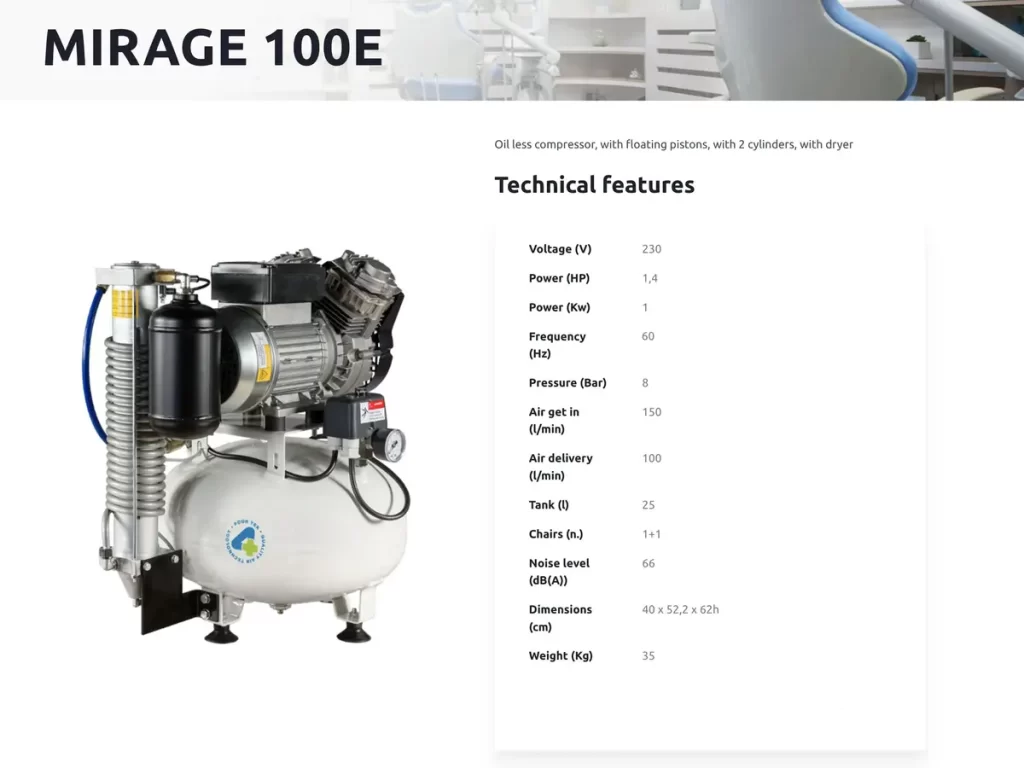
Task: Select the Technical features heading
Action: (594, 185)
